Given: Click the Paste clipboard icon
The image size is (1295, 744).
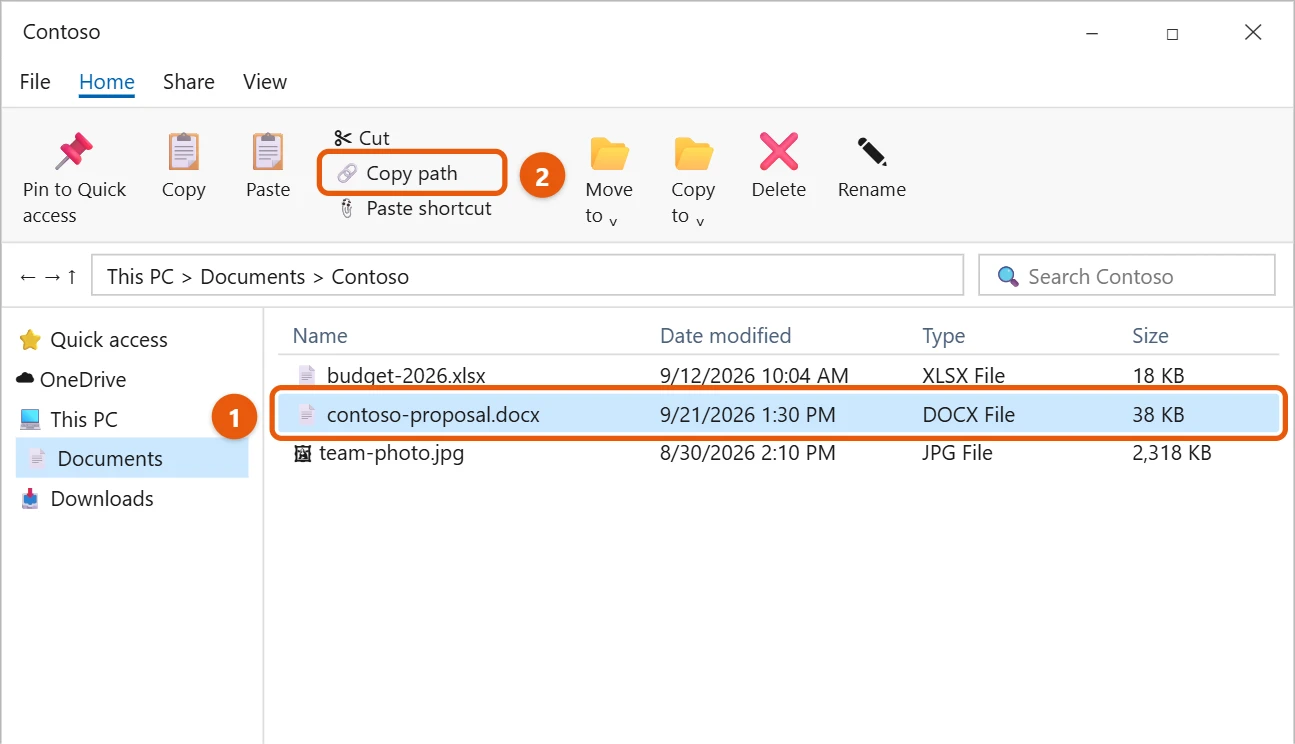Looking at the screenshot, I should tap(267, 151).
